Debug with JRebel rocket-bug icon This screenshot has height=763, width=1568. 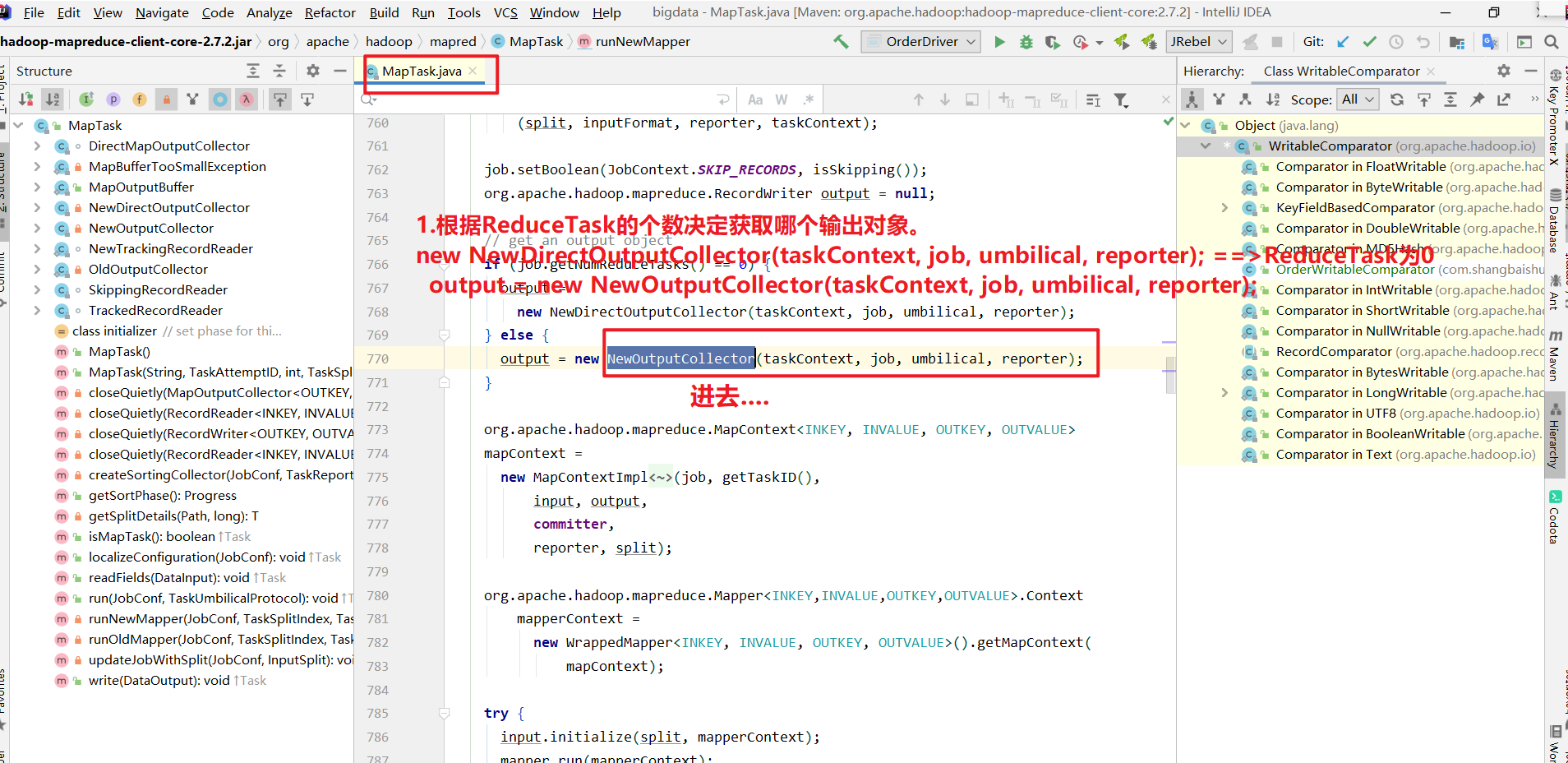1149,42
